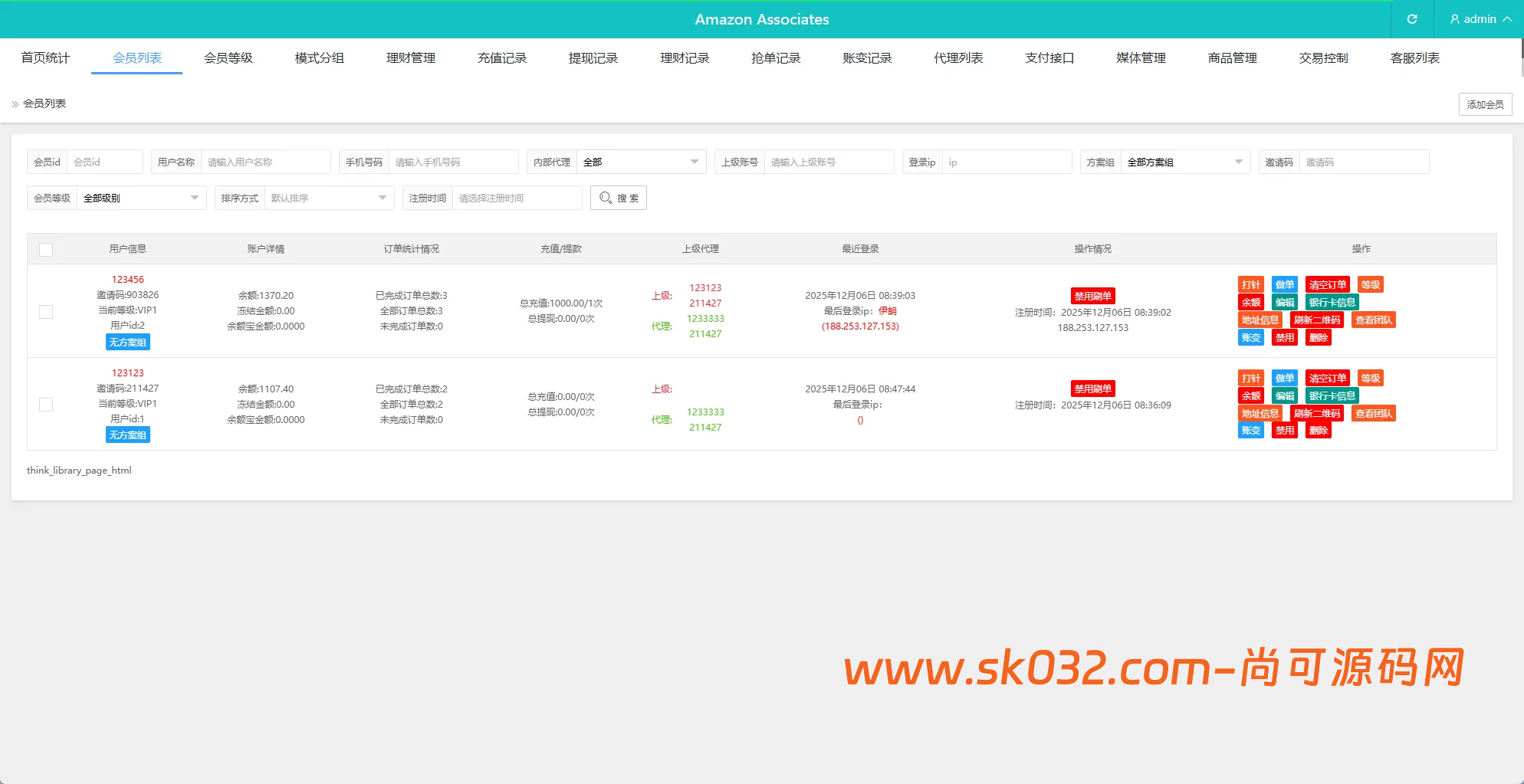This screenshot has width=1524, height=784.
Task: Check the select-all checkbox in table header
Action: click(x=47, y=249)
